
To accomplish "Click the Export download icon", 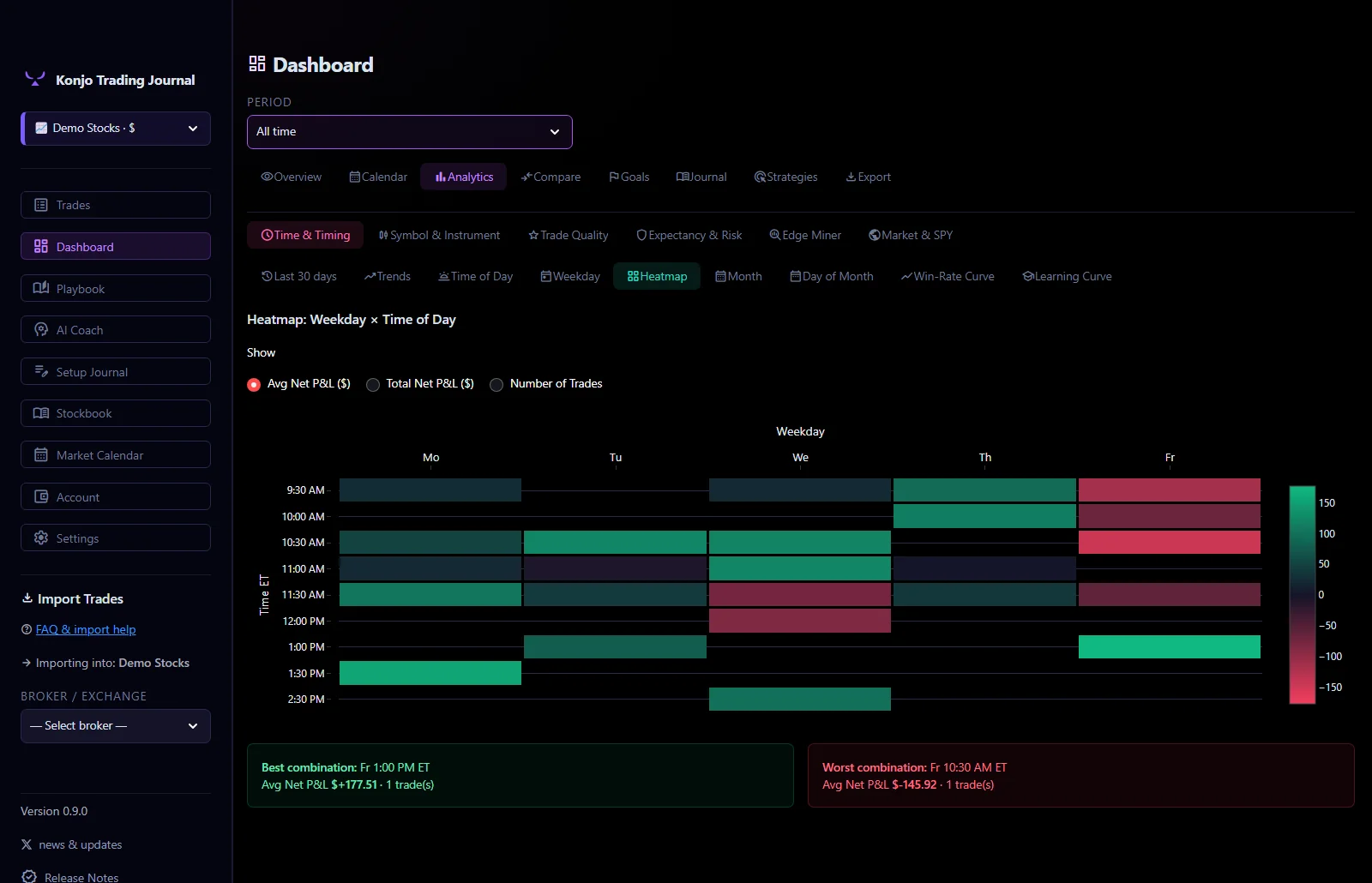I will click(x=851, y=177).
